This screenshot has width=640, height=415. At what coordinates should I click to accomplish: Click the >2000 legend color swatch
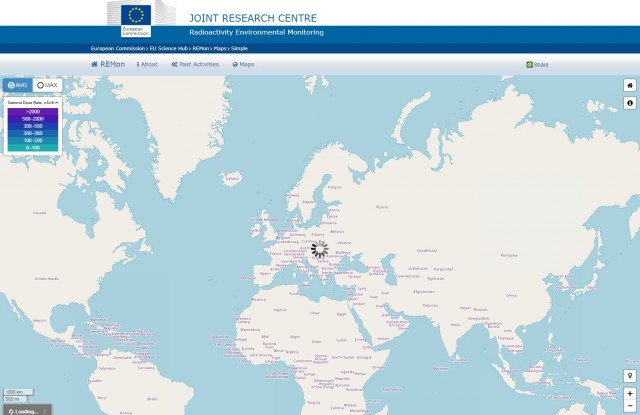click(33, 111)
